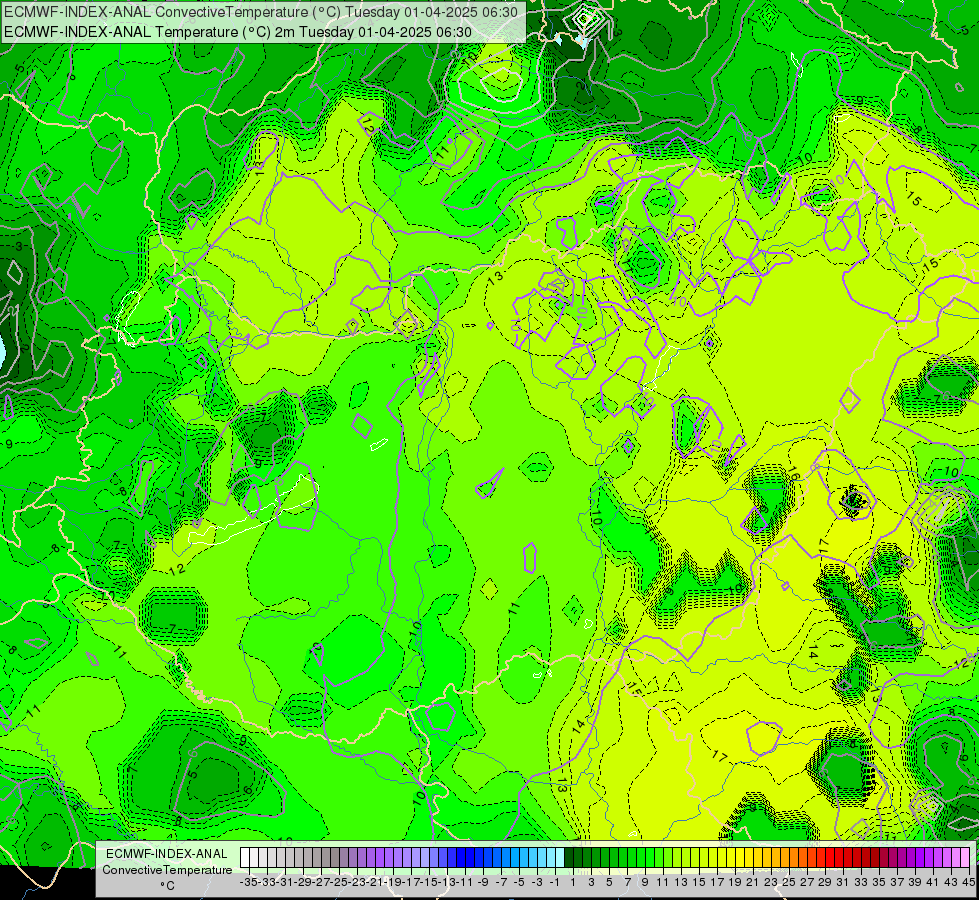Click the 37 value on the legend scale
Image resolution: width=979 pixels, height=900 pixels.
pyautogui.click(x=897, y=883)
